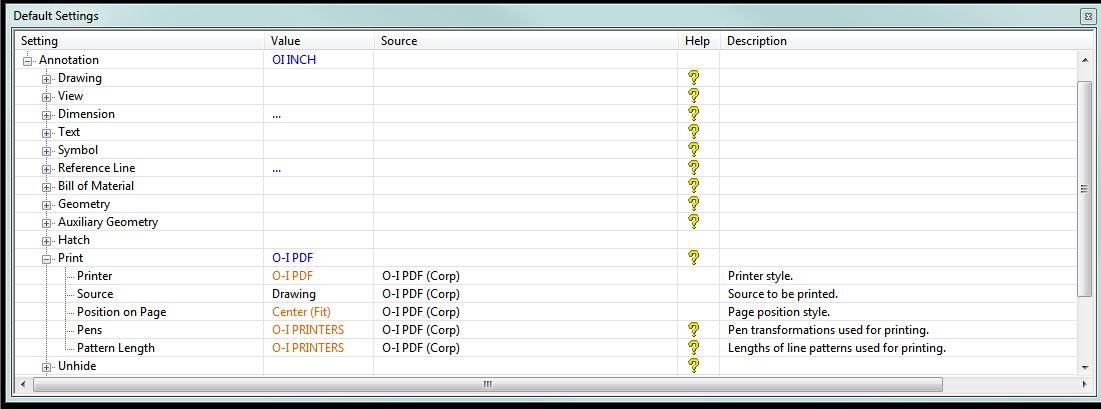
Task: Expand the Geometry tree node
Action: coord(46,205)
